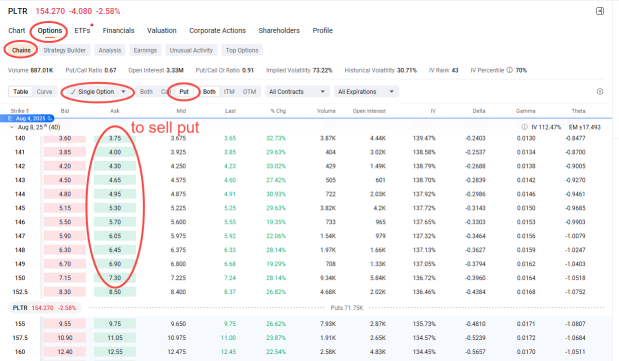Click bid 5.15 for strike 145
Image resolution: width=619 pixels, height=361 pixels.
[65, 208]
